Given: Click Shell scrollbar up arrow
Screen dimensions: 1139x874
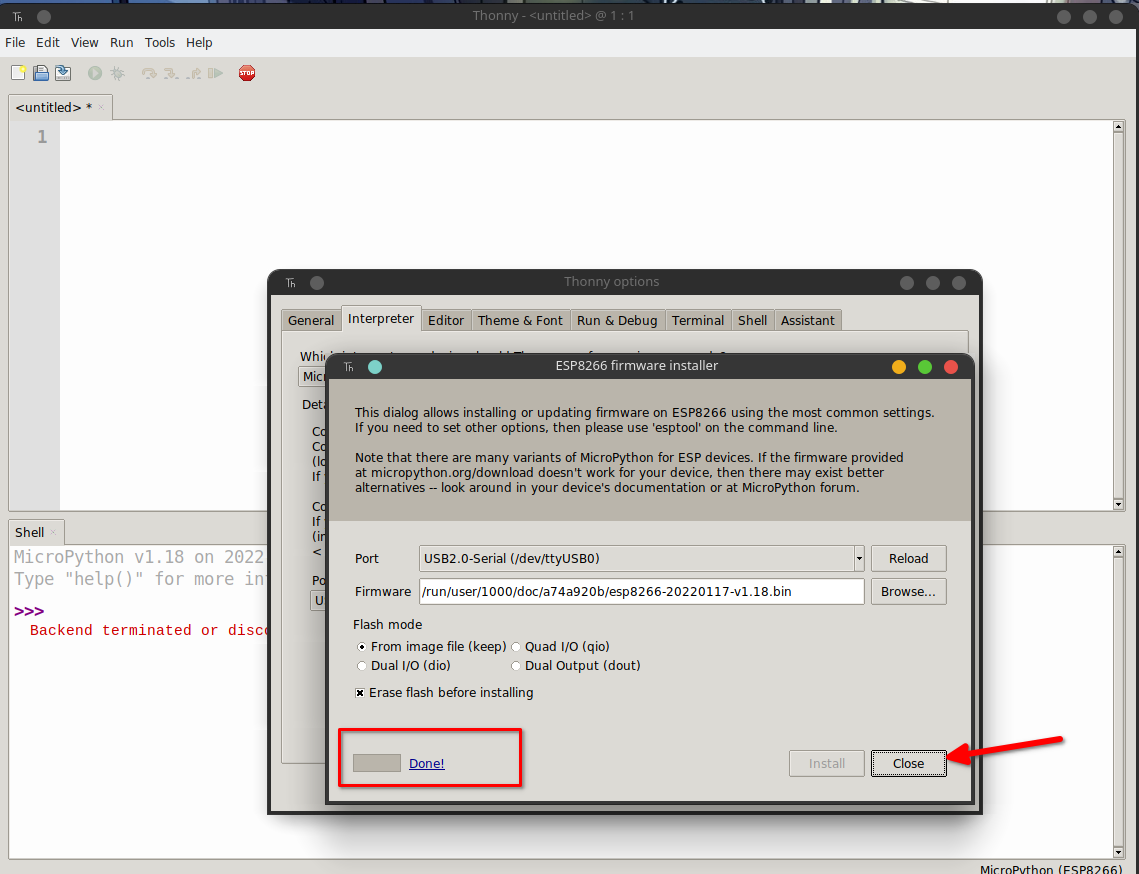Looking at the screenshot, I should (x=1118, y=551).
